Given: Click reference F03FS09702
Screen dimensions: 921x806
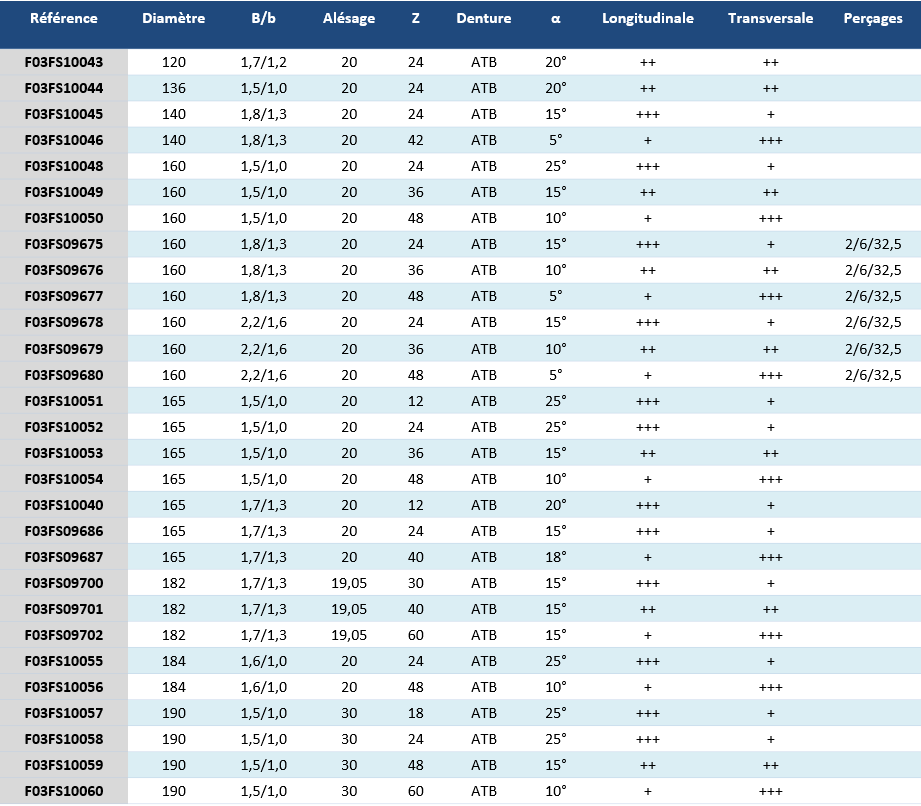Looking at the screenshot, I should click(x=63, y=635).
